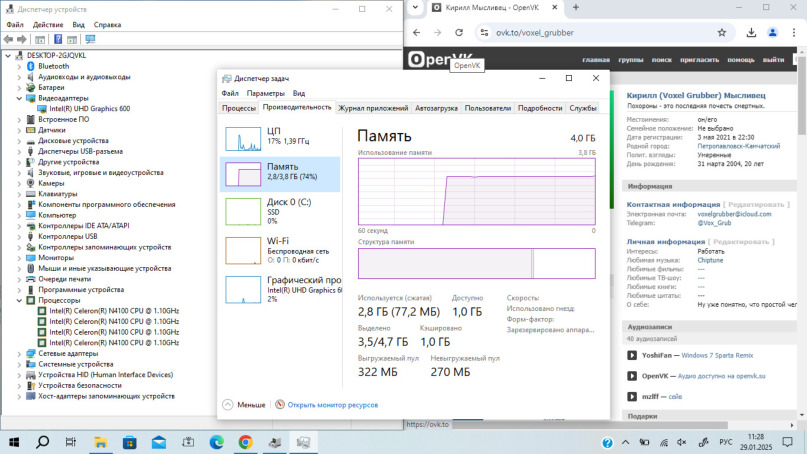The height and width of the screenshot is (454, 807).
Task: Collapse the Видеоадаптеры tree node
Action: pos(19,98)
